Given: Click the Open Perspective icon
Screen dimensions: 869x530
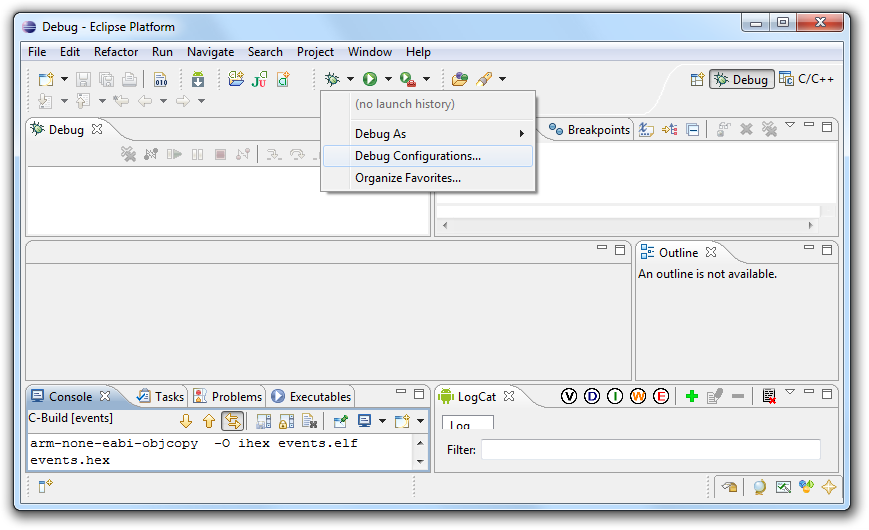Looking at the screenshot, I should point(697,79).
